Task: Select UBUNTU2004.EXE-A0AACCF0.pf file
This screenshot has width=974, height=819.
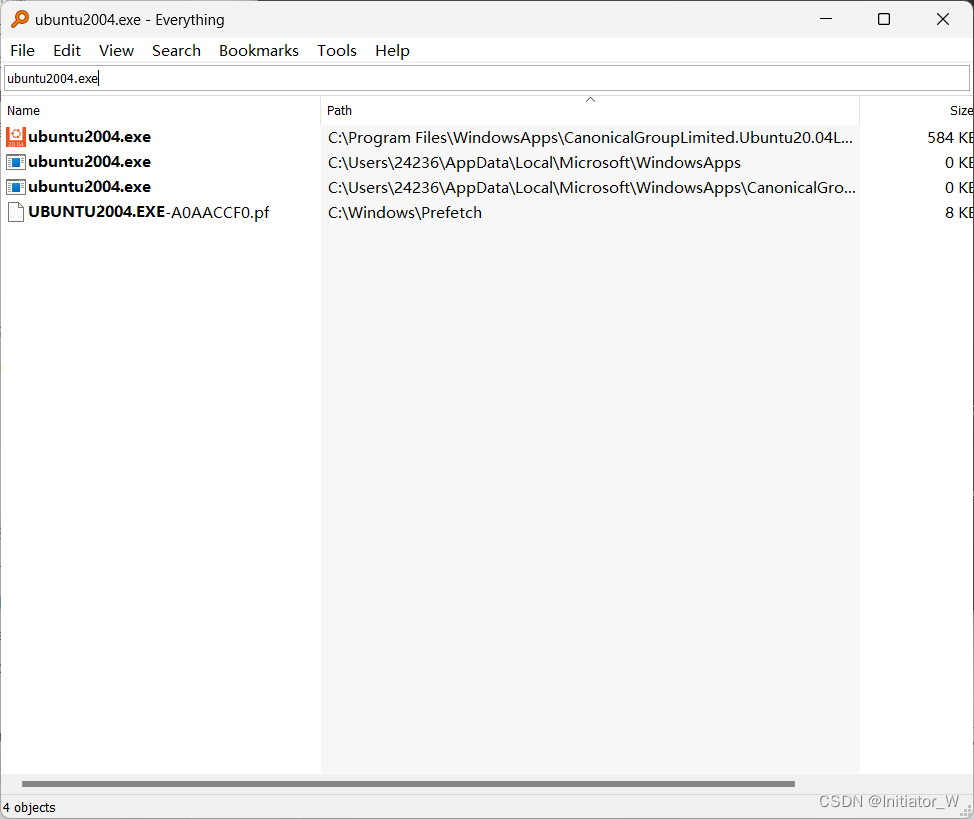Action: [148, 213]
